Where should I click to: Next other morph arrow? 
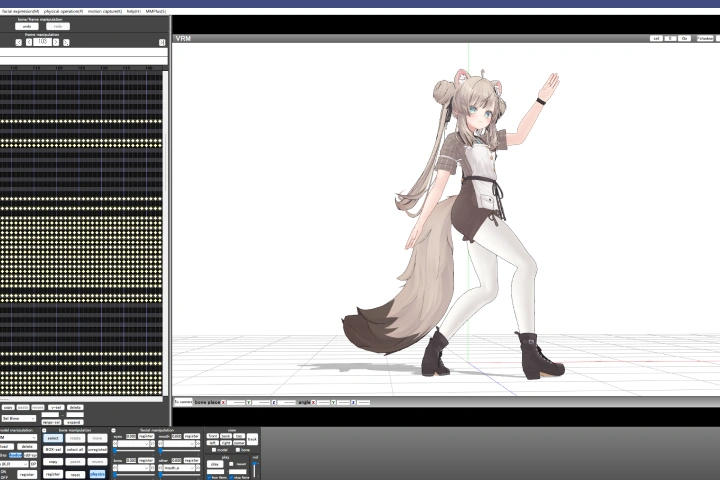[x=198, y=468]
